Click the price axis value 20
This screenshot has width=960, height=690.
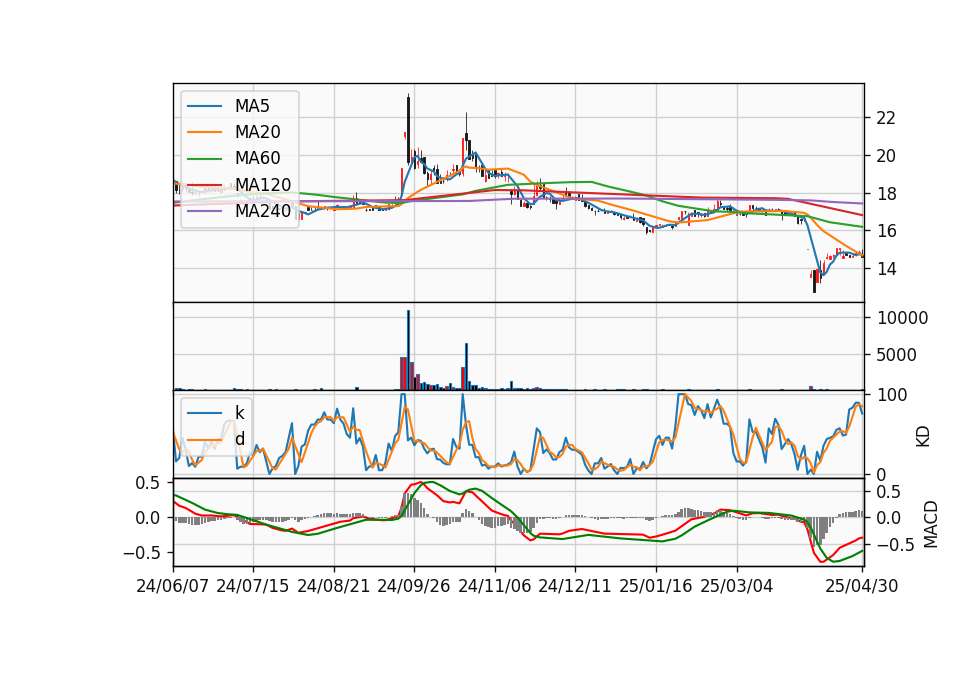pos(886,156)
